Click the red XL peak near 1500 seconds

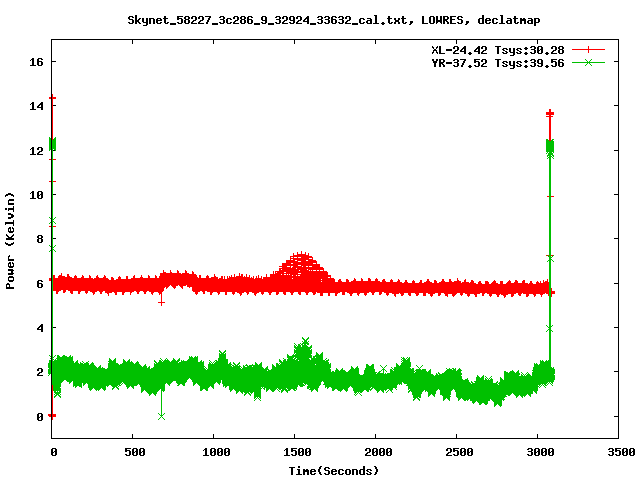click(x=301, y=255)
